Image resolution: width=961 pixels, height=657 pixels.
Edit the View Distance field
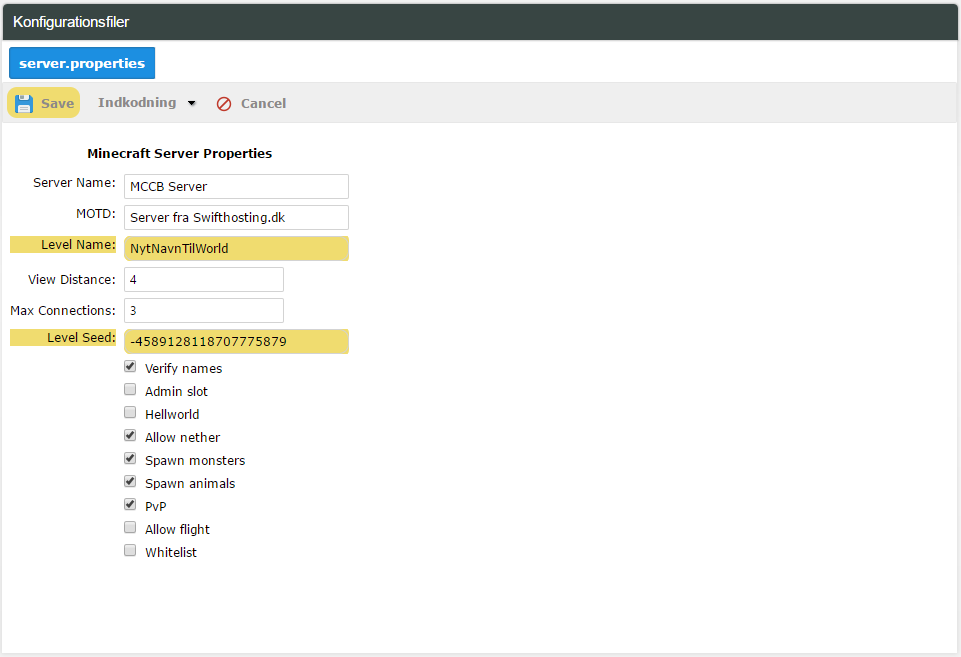(x=203, y=279)
